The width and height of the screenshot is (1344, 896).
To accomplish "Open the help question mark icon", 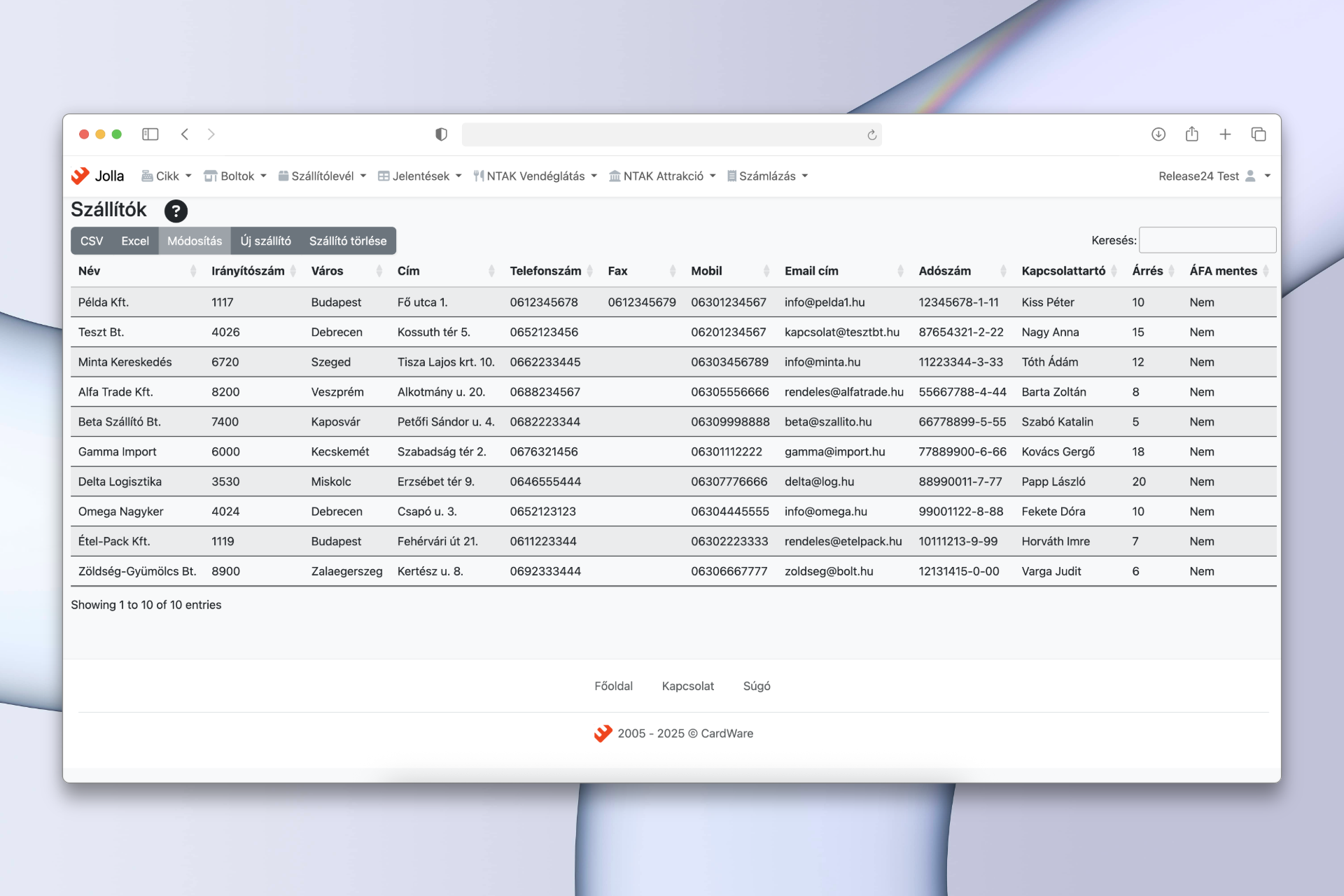I will (x=176, y=211).
